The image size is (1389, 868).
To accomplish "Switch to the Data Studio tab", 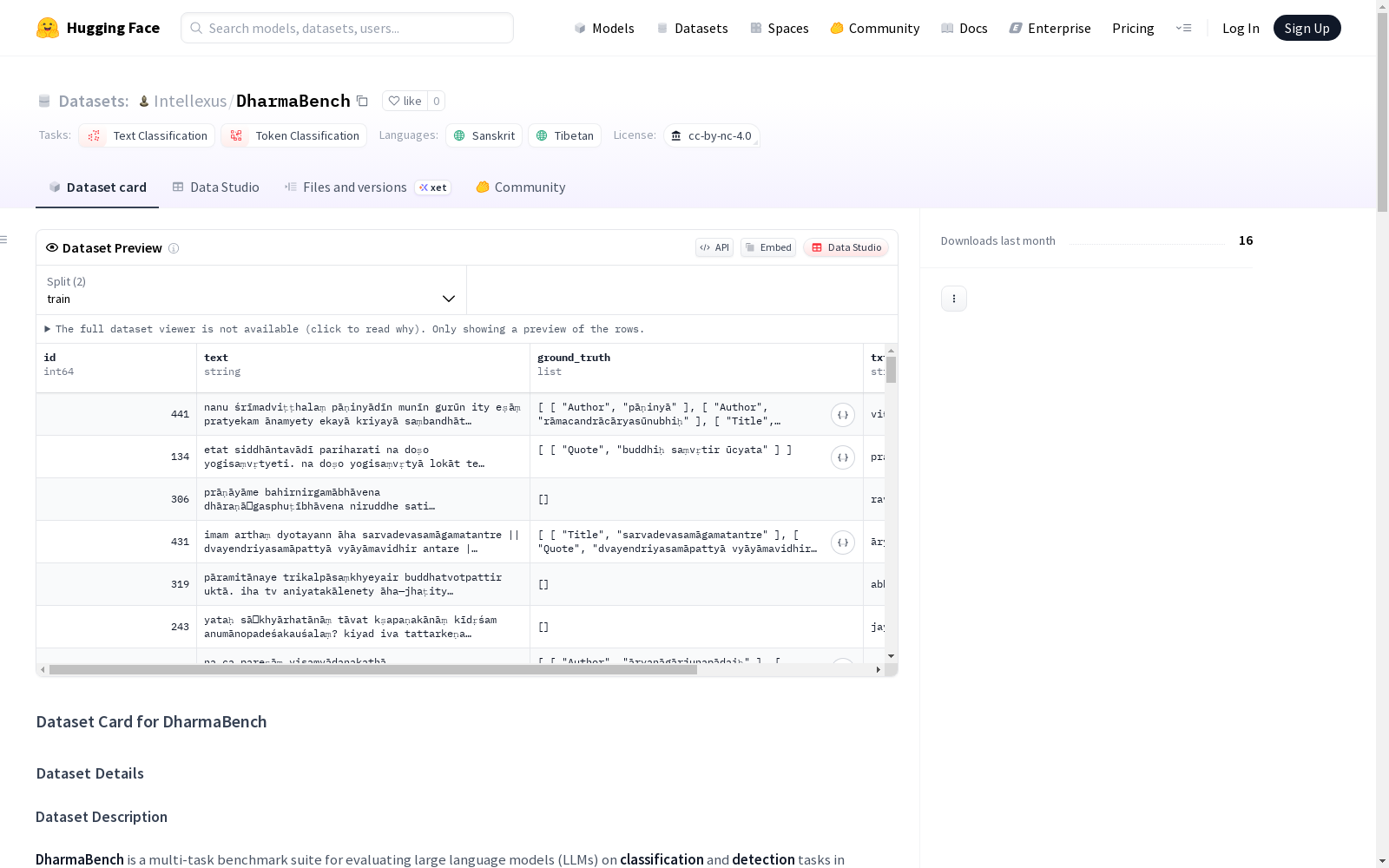I will pyautogui.click(x=215, y=187).
